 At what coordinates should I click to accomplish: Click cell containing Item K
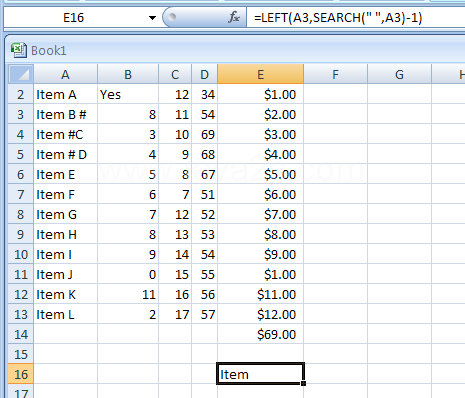(65, 294)
